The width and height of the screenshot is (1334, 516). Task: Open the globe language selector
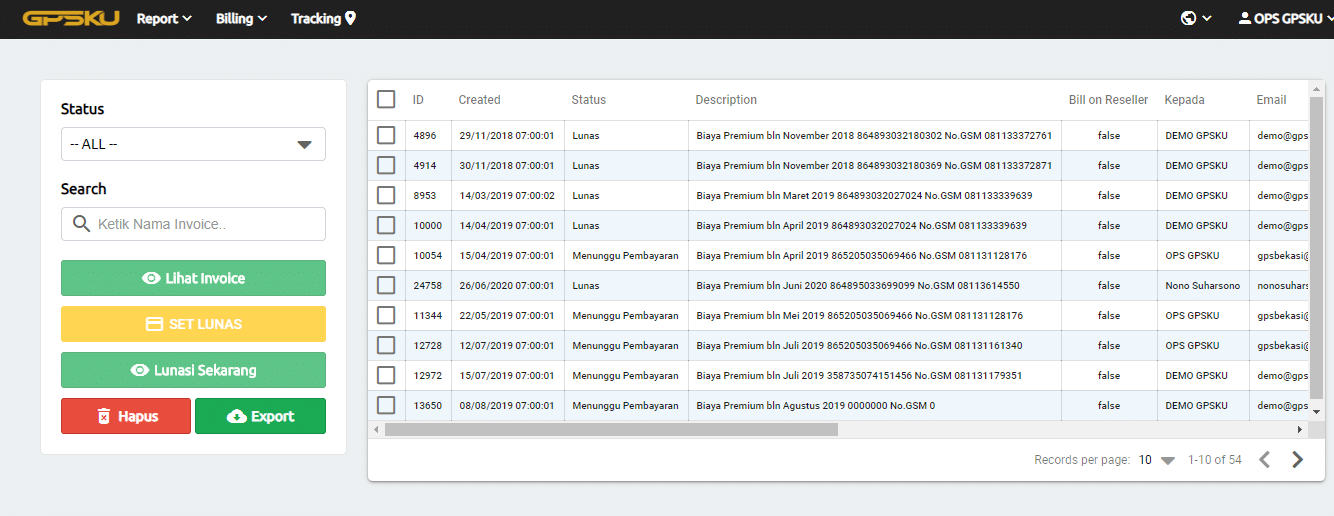(1196, 18)
